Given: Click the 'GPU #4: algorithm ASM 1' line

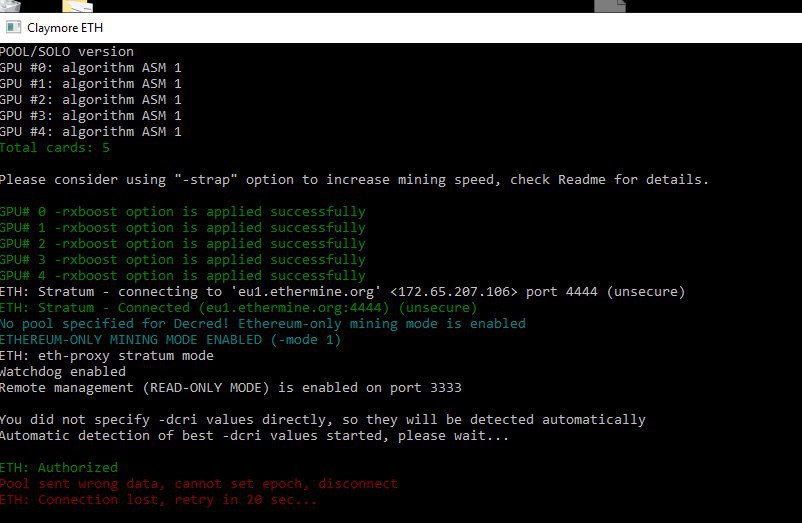Looking at the screenshot, I should click(x=91, y=131).
